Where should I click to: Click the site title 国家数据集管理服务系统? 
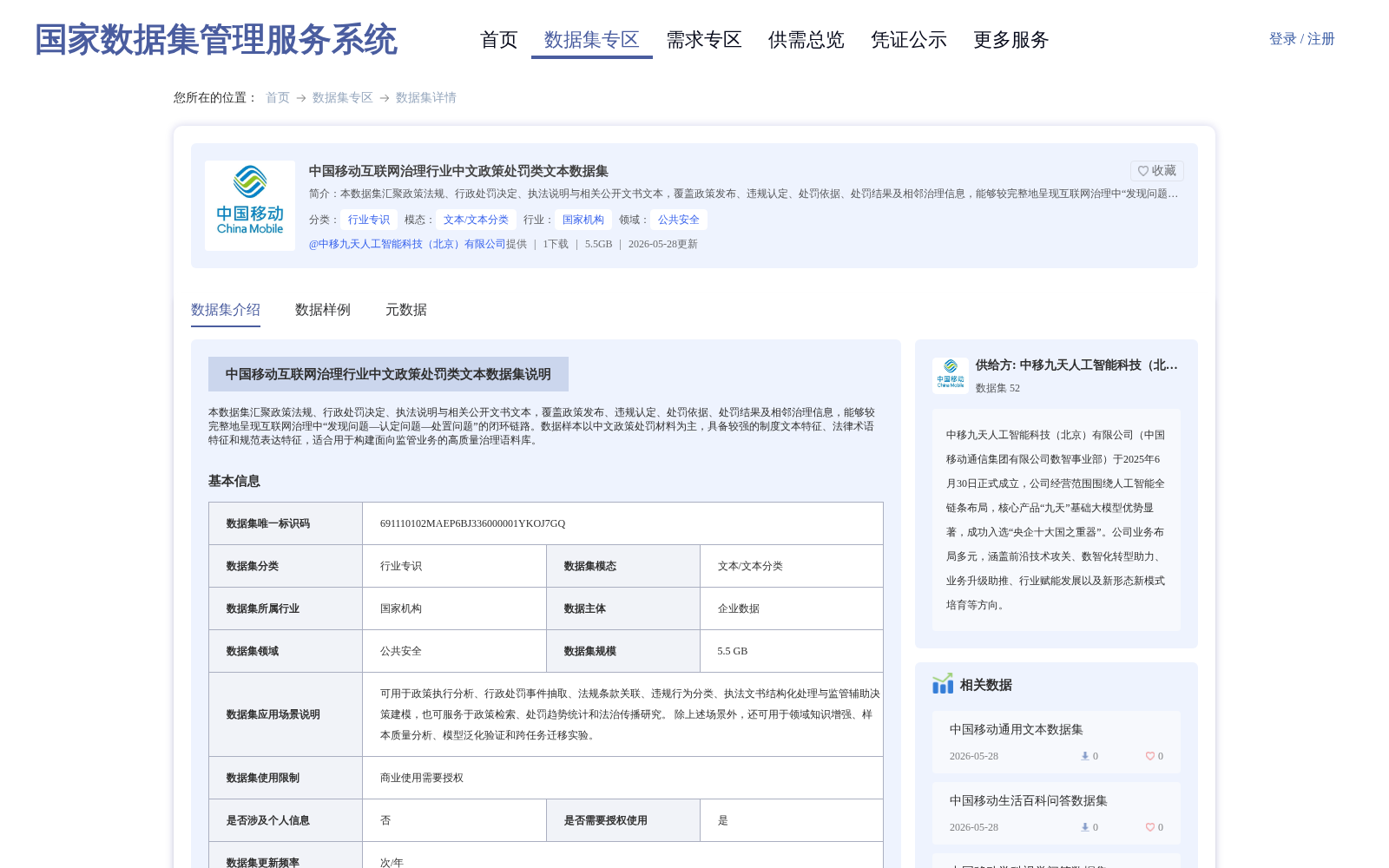tap(216, 40)
